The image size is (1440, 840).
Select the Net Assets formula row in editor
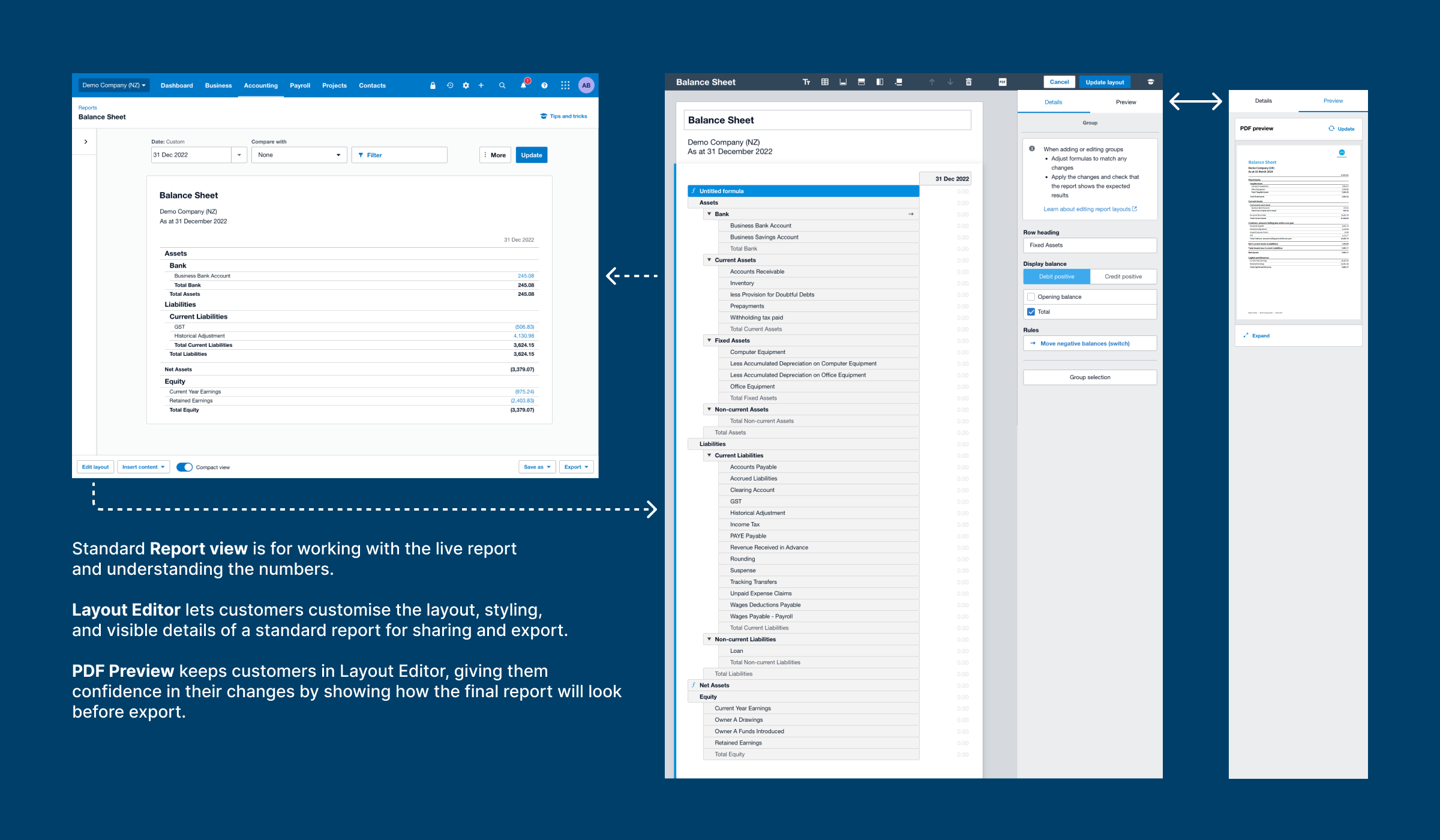click(x=803, y=685)
